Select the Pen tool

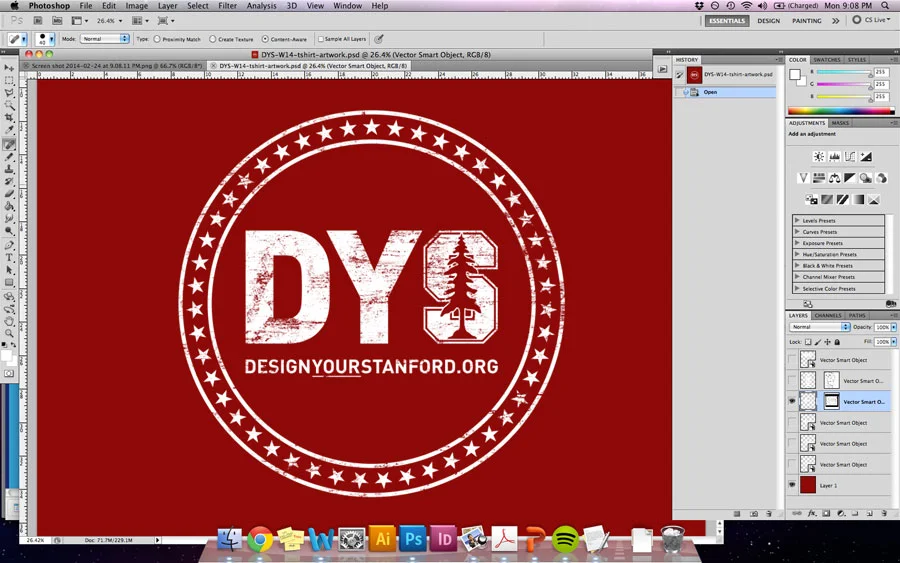point(9,246)
